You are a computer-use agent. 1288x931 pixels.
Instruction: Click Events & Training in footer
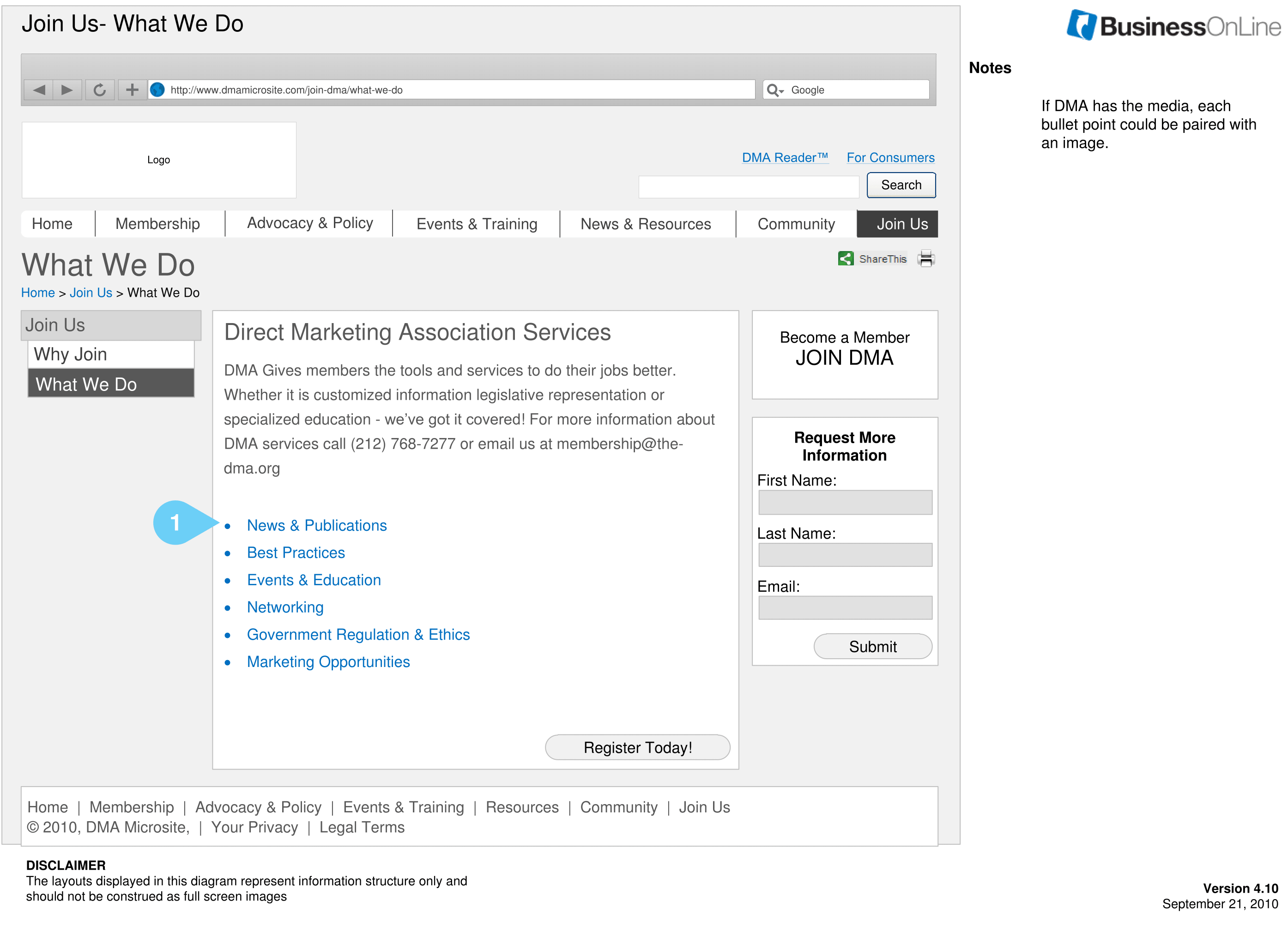coord(404,807)
